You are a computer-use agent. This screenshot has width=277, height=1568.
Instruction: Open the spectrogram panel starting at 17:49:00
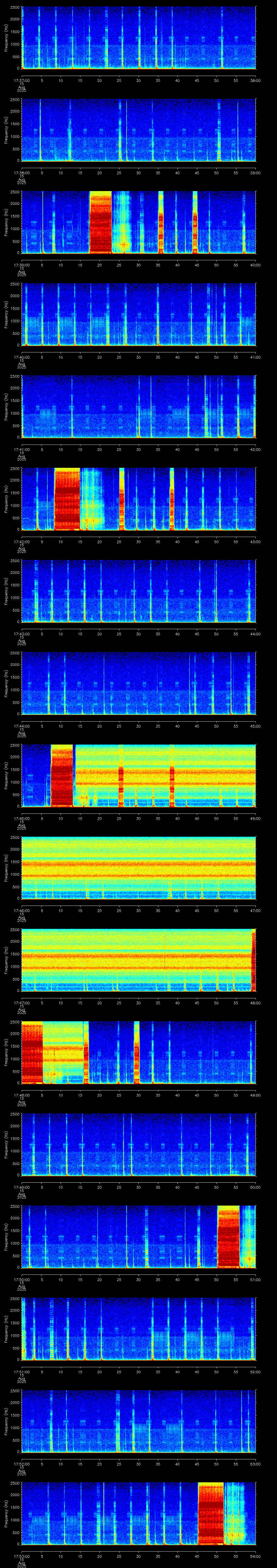pos(138,1144)
